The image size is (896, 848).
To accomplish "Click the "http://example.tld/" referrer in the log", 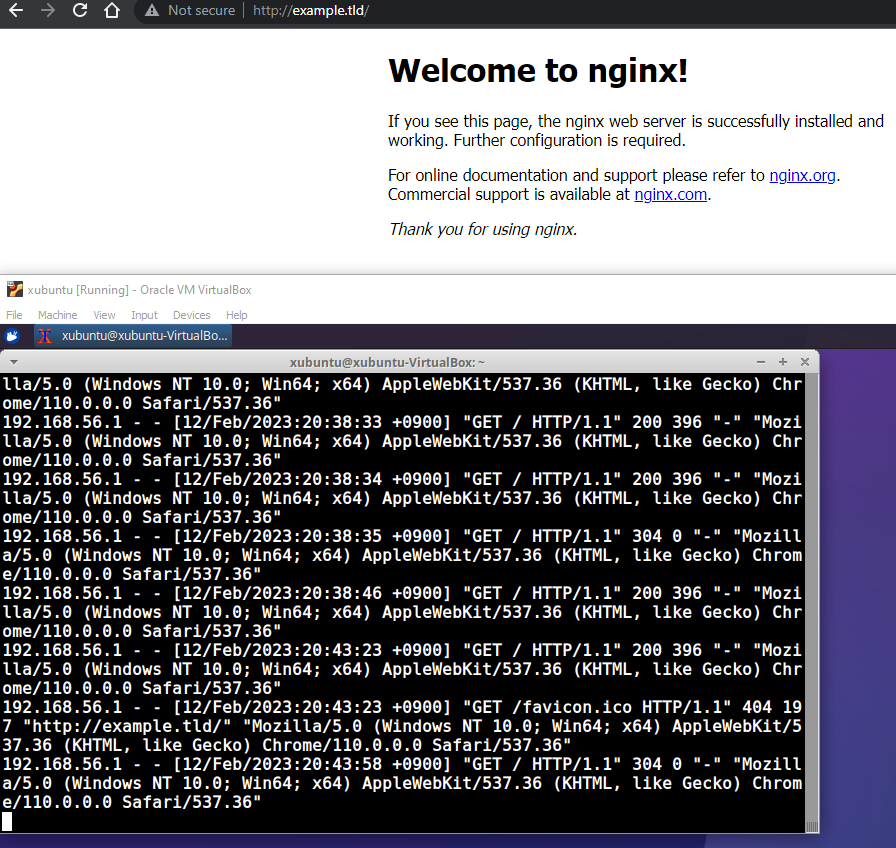I will 131,726.
